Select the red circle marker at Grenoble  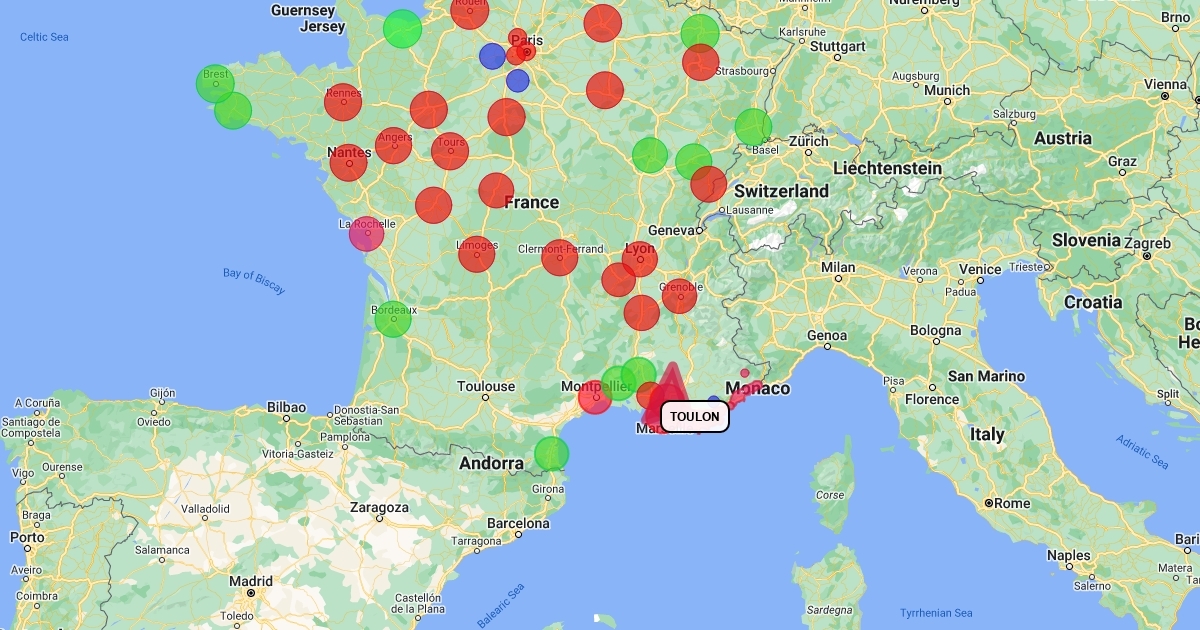[679, 297]
